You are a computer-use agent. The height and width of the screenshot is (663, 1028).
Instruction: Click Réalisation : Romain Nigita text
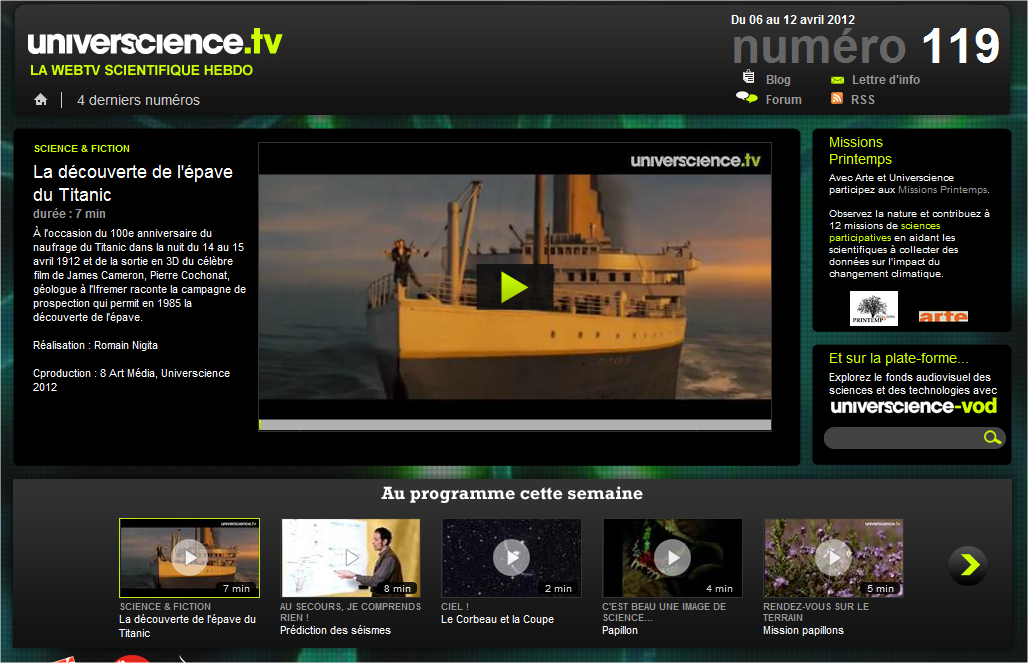tap(95, 346)
